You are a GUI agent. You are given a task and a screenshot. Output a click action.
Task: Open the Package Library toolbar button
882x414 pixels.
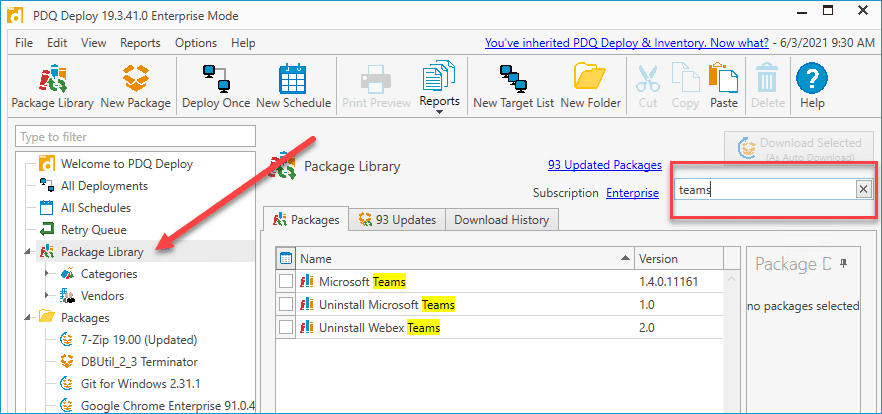tap(52, 86)
